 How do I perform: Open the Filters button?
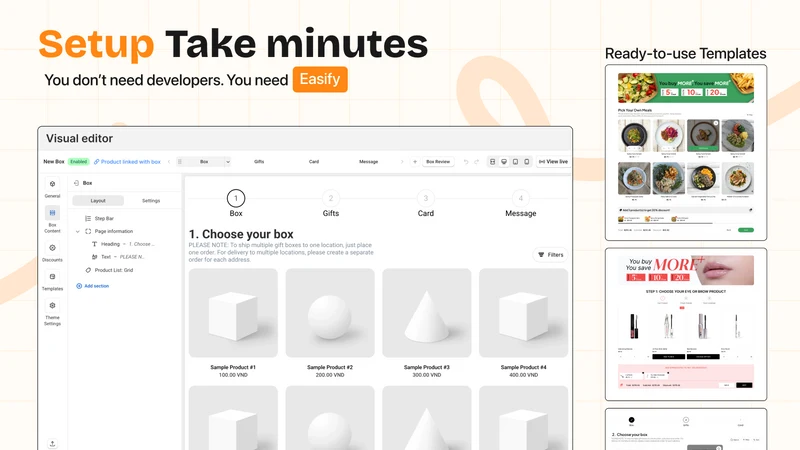[551, 255]
